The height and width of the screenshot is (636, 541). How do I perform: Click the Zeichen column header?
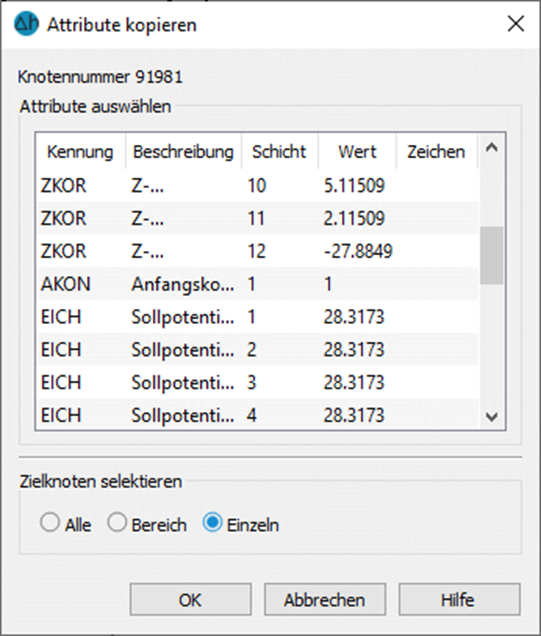coord(436,152)
